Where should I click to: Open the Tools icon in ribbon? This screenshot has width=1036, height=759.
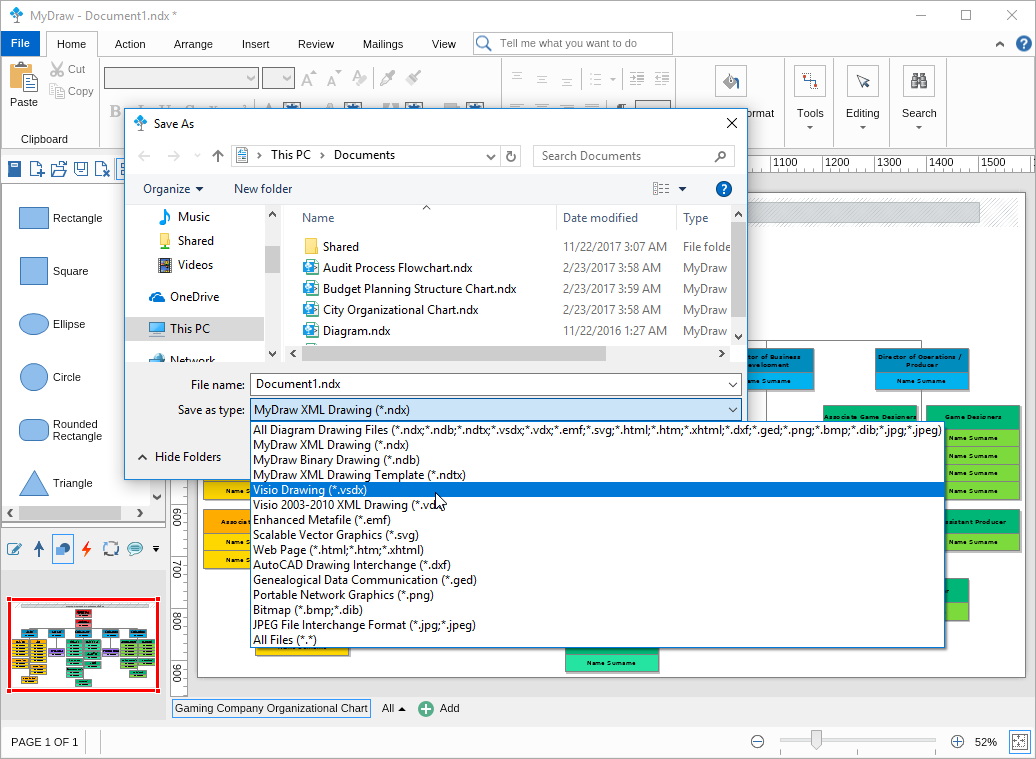click(809, 81)
